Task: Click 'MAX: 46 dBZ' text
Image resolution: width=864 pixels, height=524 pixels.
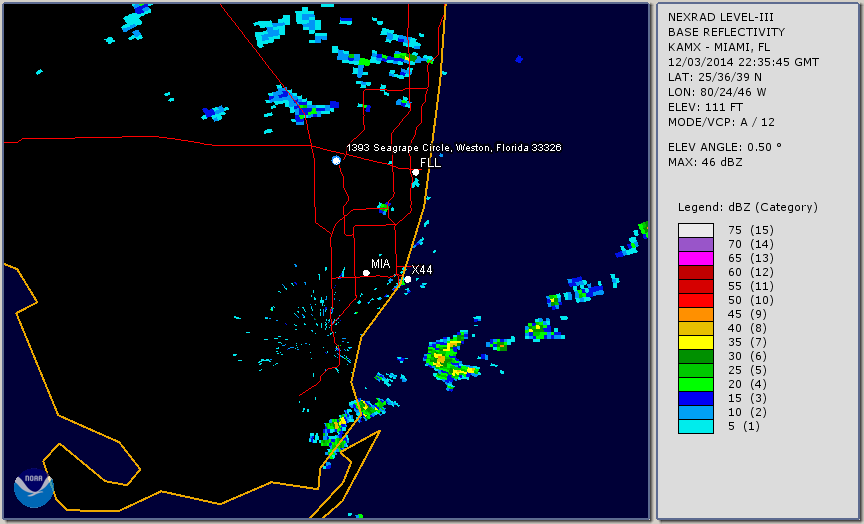Action: click(705, 162)
